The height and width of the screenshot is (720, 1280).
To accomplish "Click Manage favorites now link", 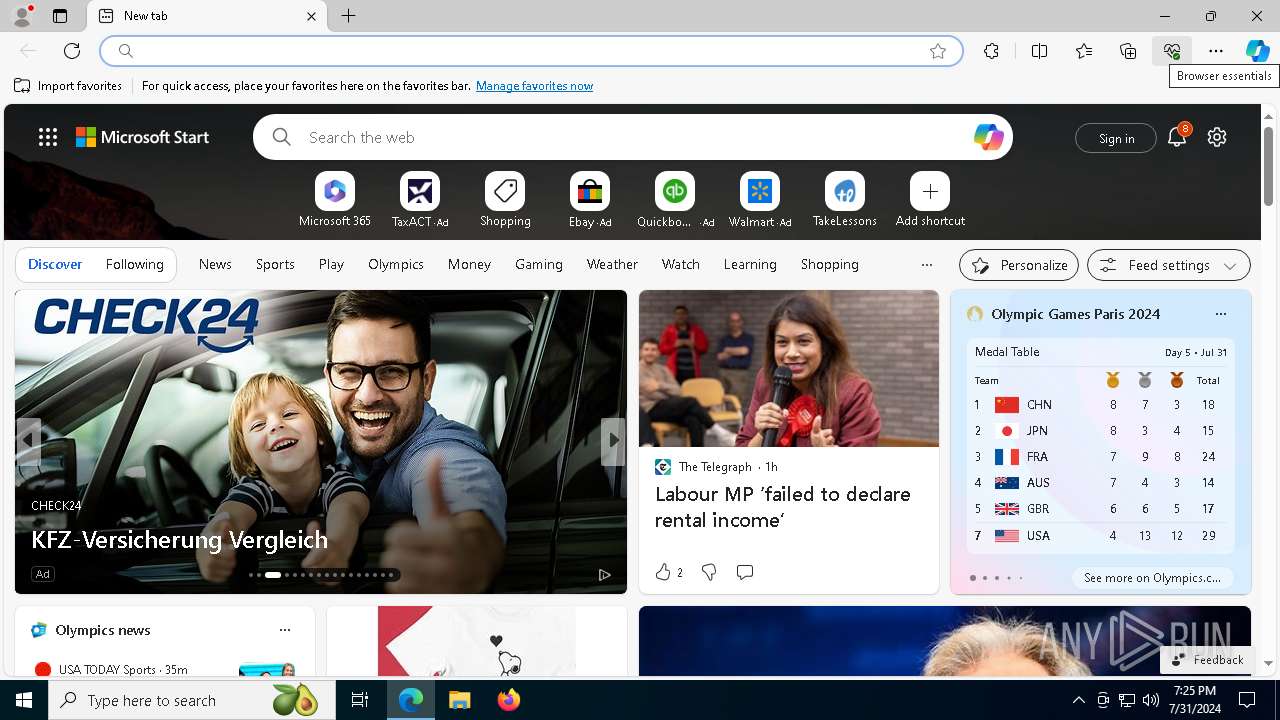I will tap(534, 86).
